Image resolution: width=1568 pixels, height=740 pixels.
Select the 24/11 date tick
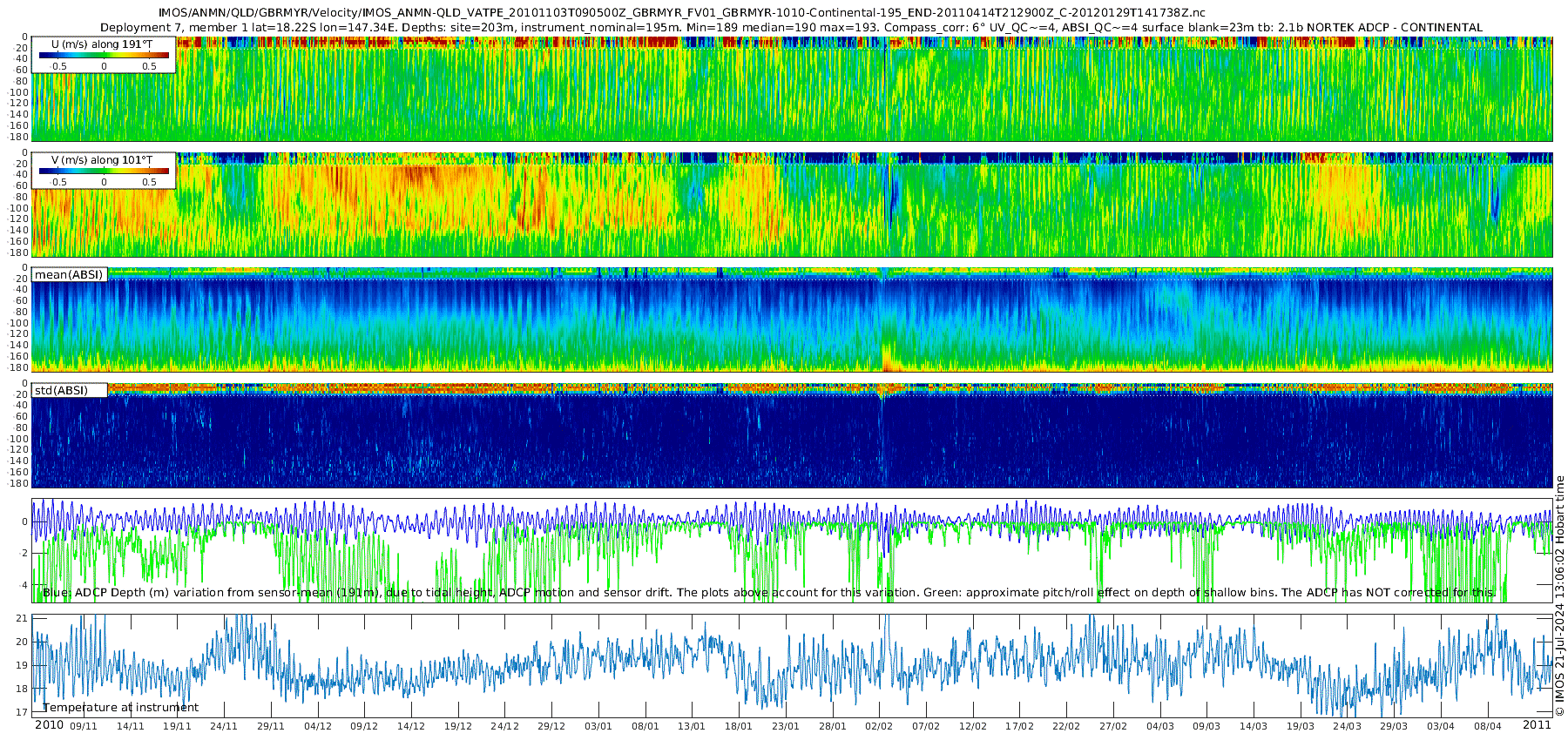click(x=224, y=726)
